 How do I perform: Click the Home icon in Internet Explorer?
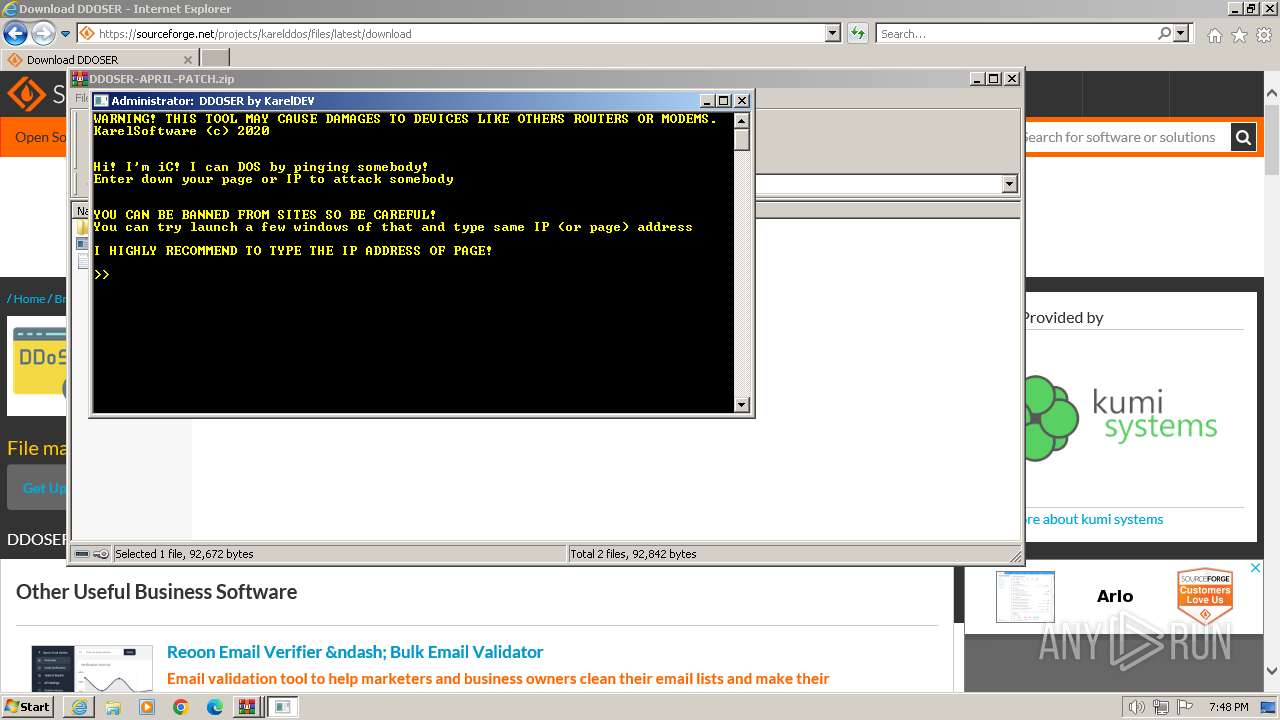click(x=1214, y=35)
